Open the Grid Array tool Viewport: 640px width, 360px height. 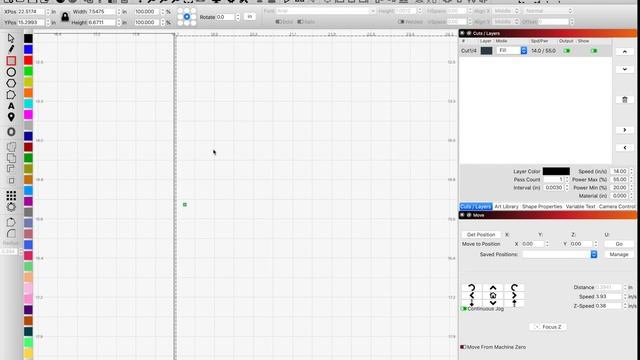click(11, 196)
